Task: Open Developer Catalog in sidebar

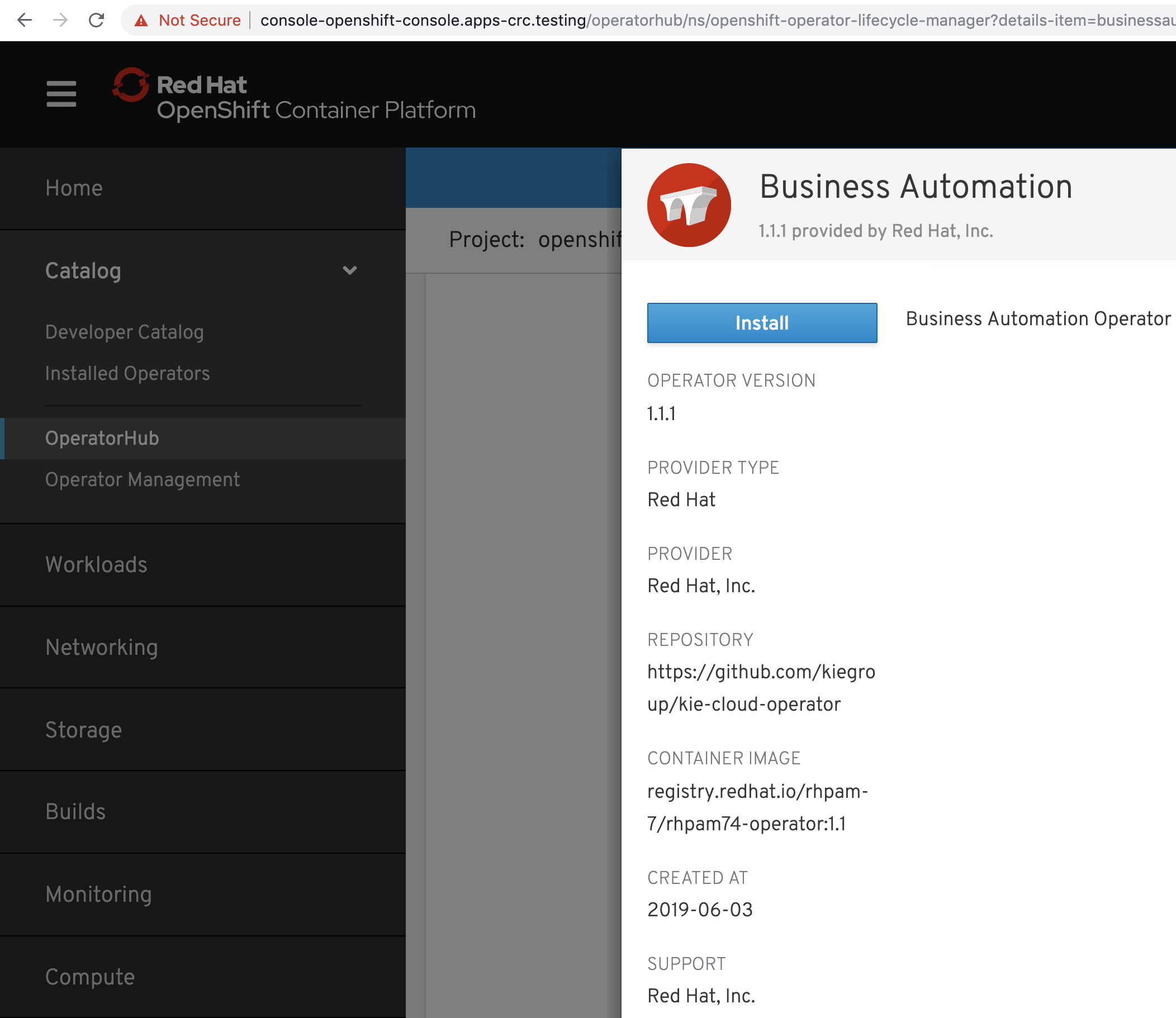Action: coord(125,332)
